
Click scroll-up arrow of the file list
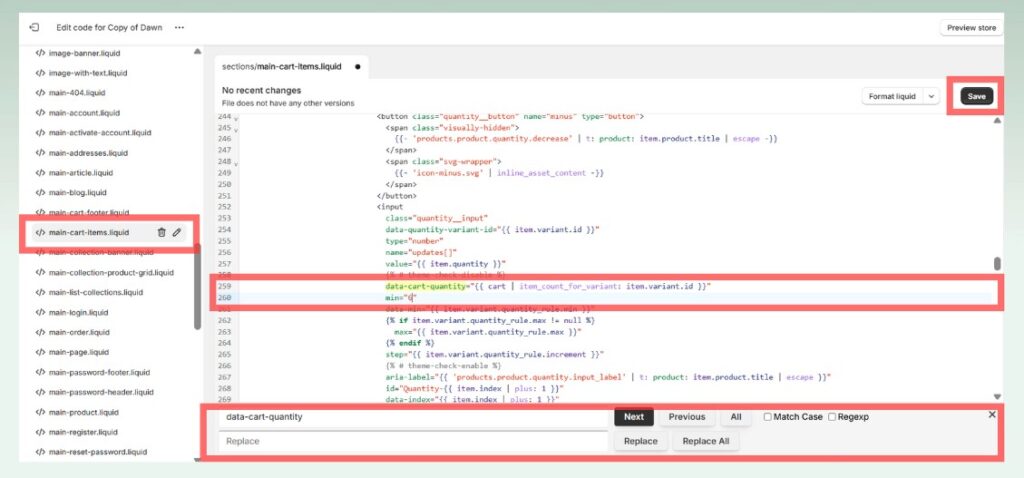click(x=197, y=52)
